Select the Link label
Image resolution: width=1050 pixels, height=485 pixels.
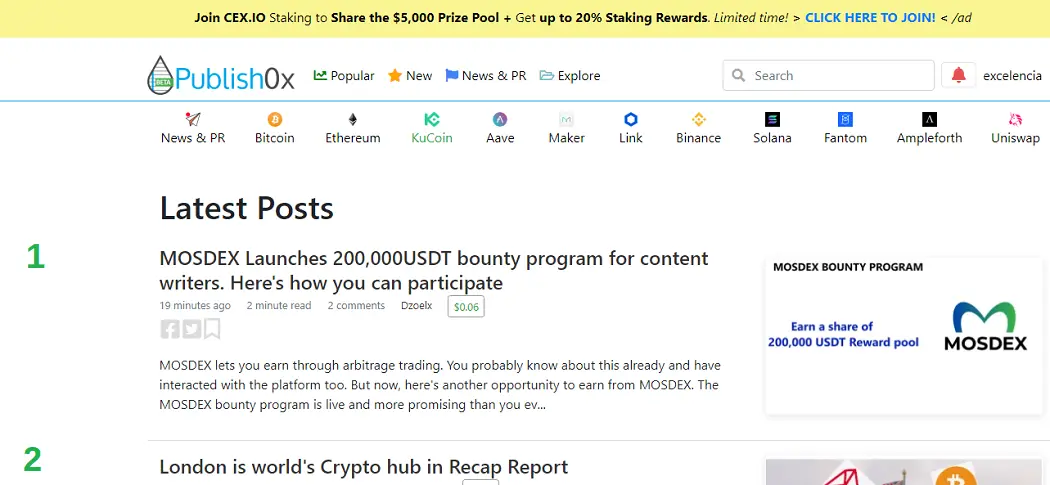631,138
